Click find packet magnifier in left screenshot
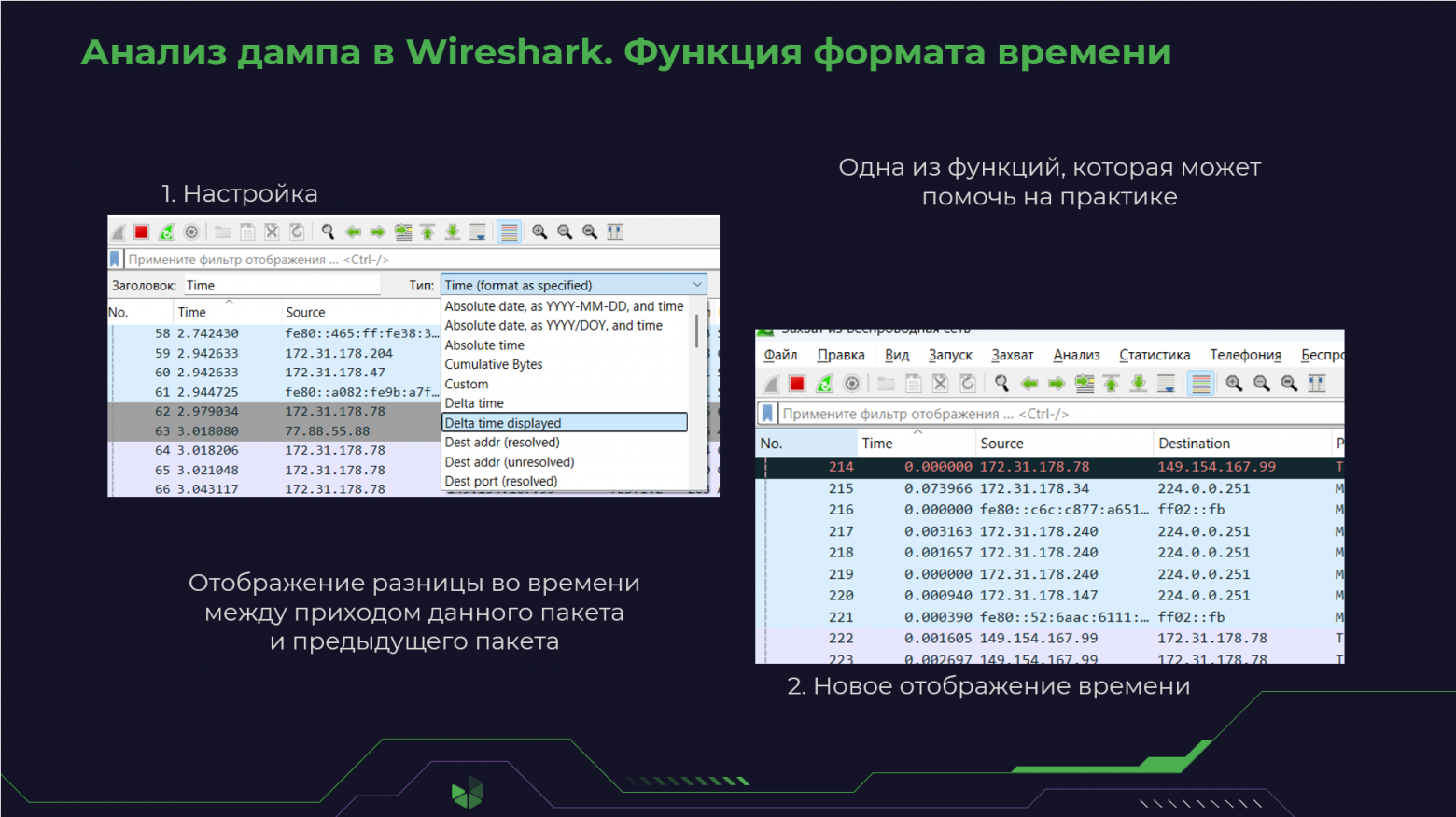 point(328,232)
